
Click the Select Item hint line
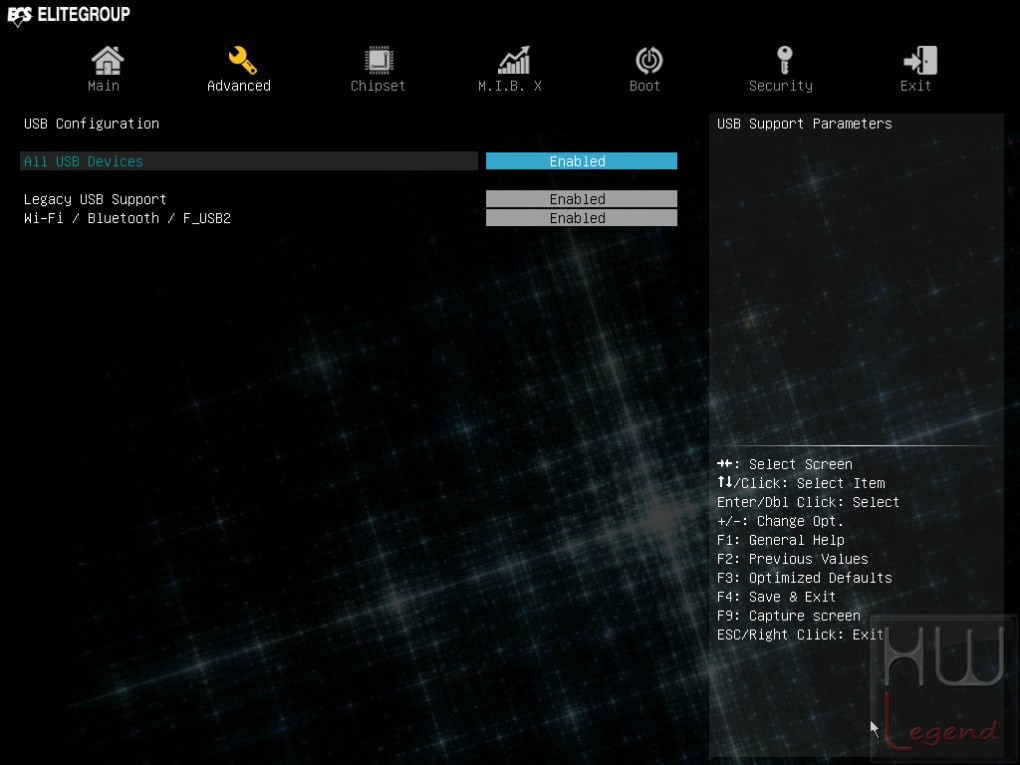tap(801, 483)
